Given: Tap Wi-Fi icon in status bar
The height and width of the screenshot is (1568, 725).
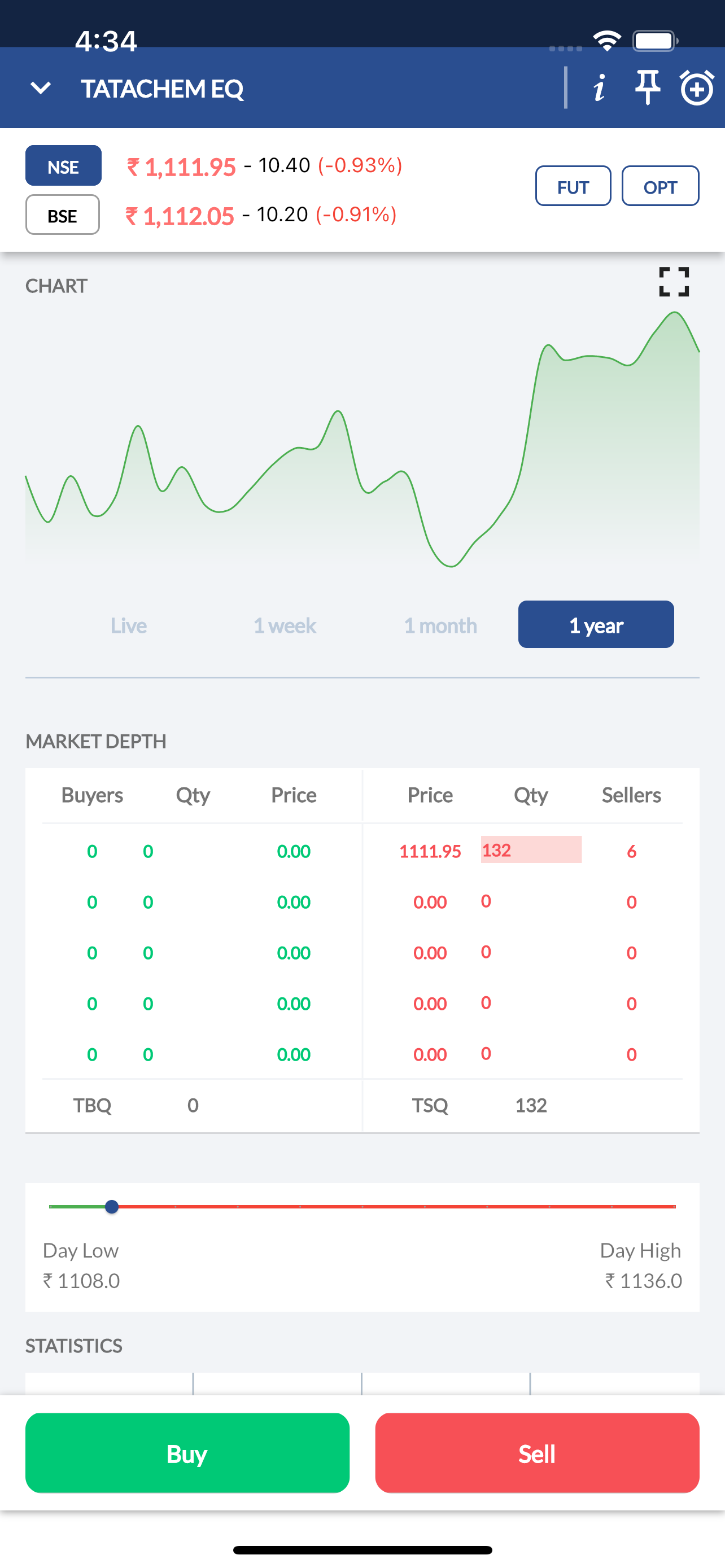Looking at the screenshot, I should click(607, 41).
